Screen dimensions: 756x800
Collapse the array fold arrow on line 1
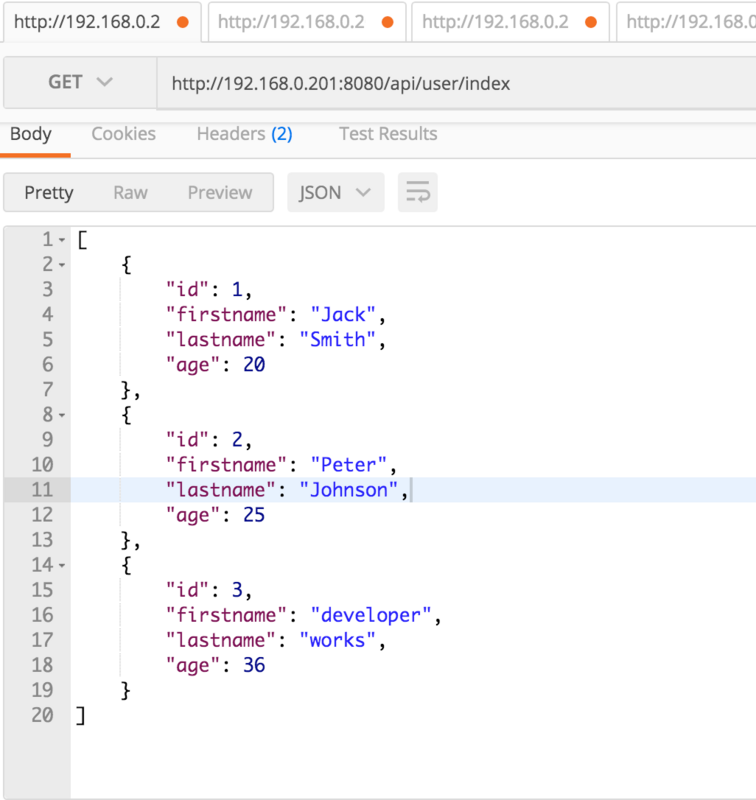(62, 240)
